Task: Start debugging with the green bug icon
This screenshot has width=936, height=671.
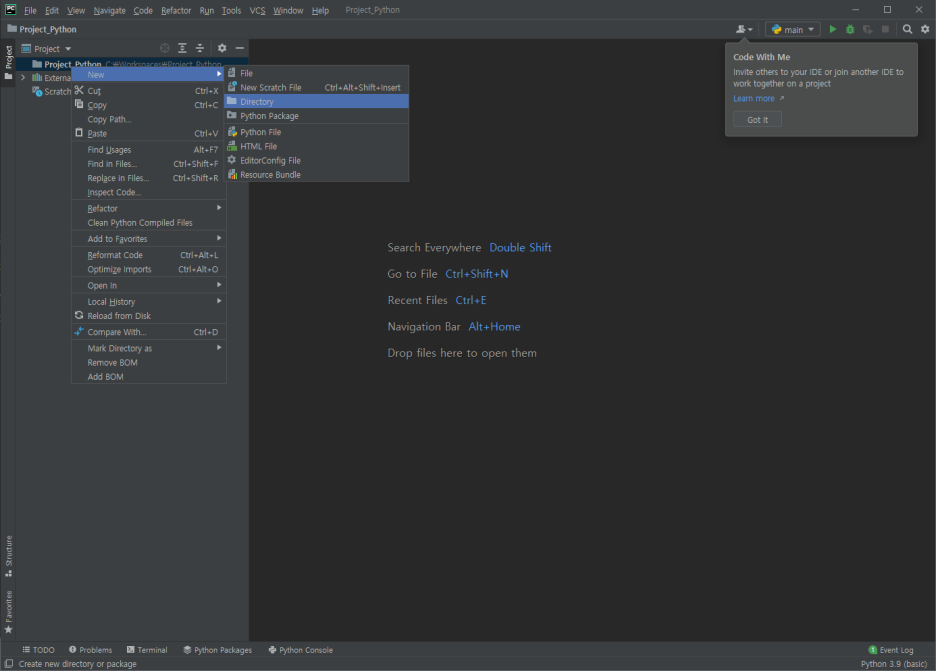Action: coord(850,29)
